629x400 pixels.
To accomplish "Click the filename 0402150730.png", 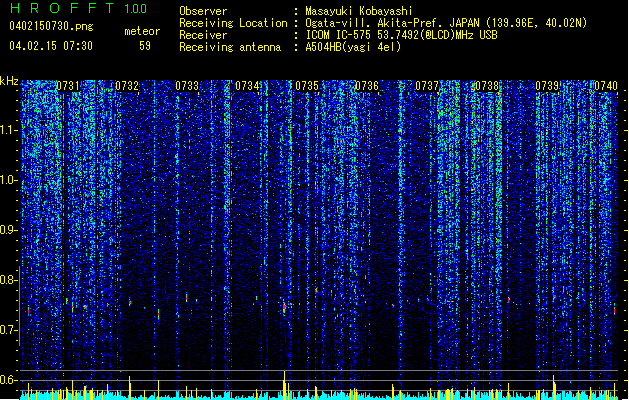I will click(51, 26).
